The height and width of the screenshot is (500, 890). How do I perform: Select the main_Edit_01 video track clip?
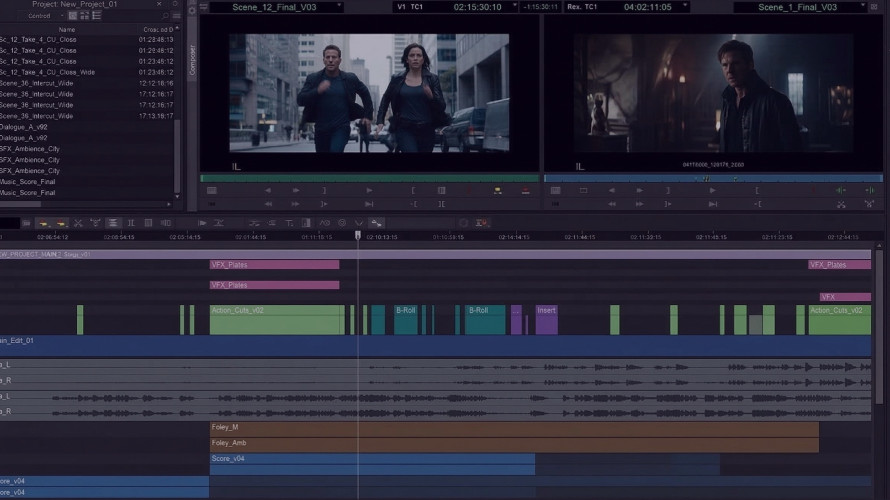[435, 346]
